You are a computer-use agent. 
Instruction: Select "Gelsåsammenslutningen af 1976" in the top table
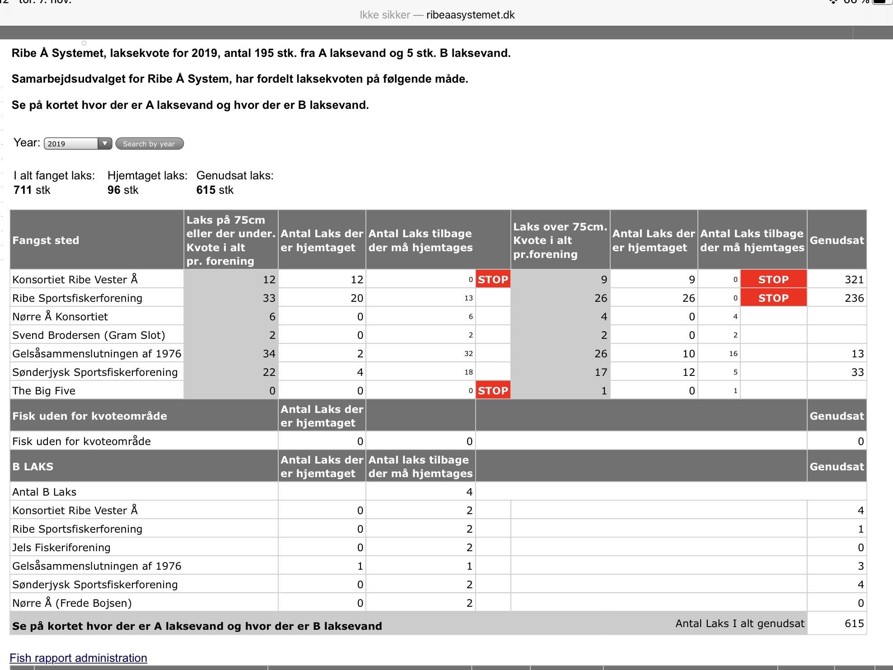click(x=96, y=354)
